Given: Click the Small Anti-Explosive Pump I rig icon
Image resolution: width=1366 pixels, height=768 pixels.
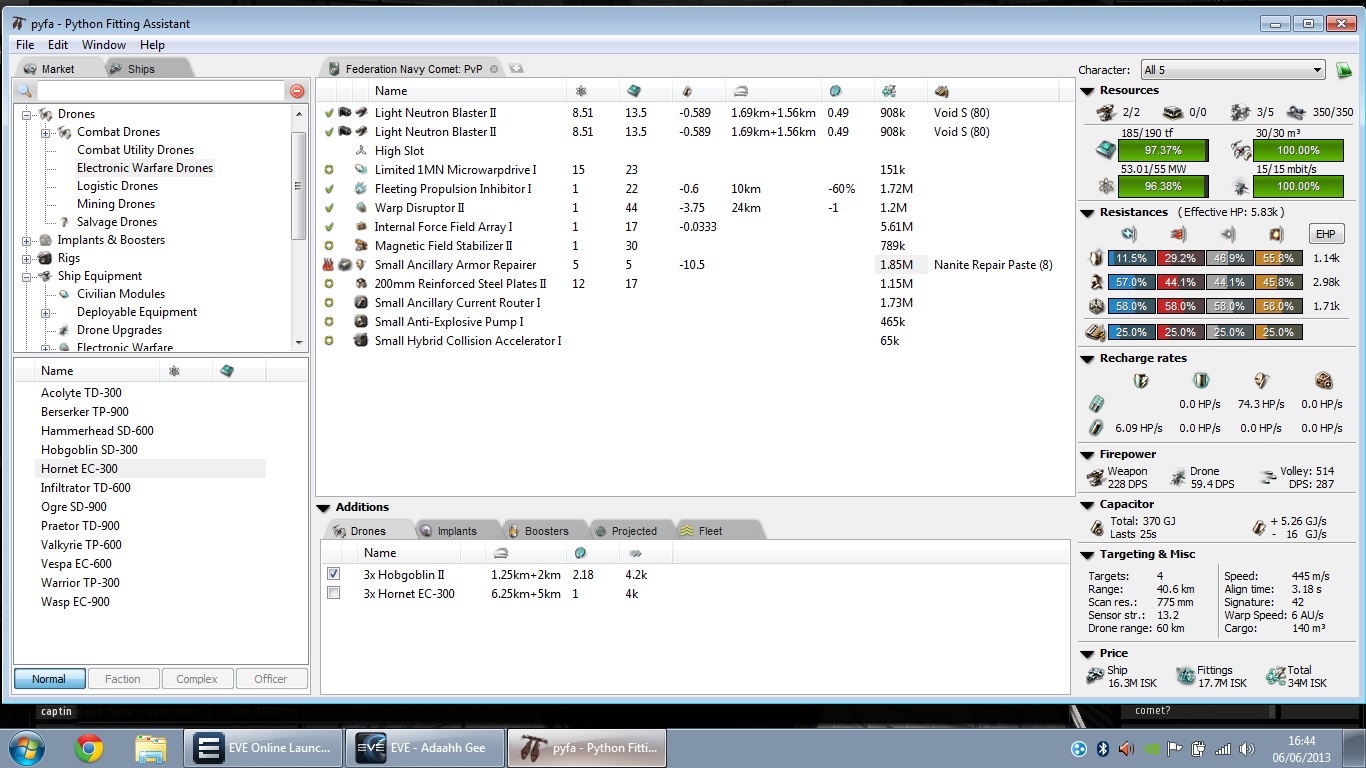Looking at the screenshot, I should [x=361, y=322].
